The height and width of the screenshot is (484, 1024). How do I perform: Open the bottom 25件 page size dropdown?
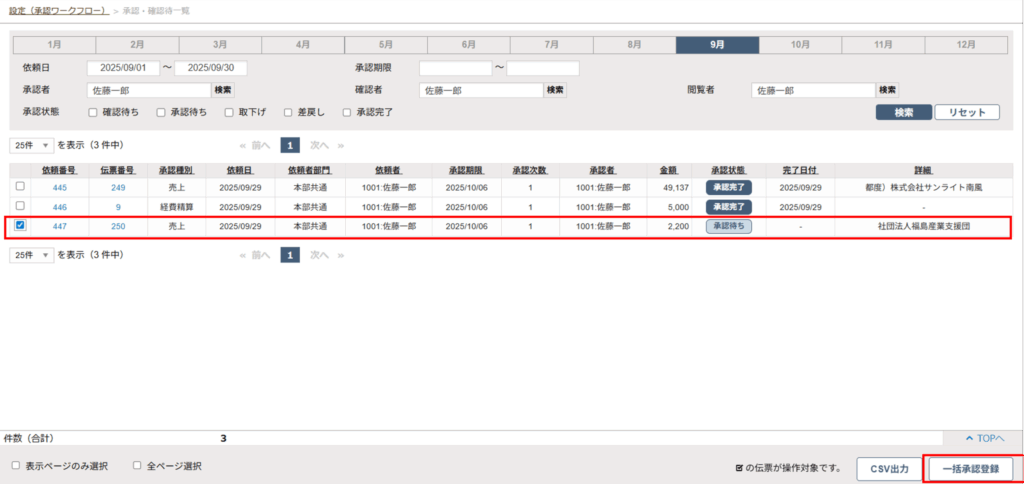(32, 255)
